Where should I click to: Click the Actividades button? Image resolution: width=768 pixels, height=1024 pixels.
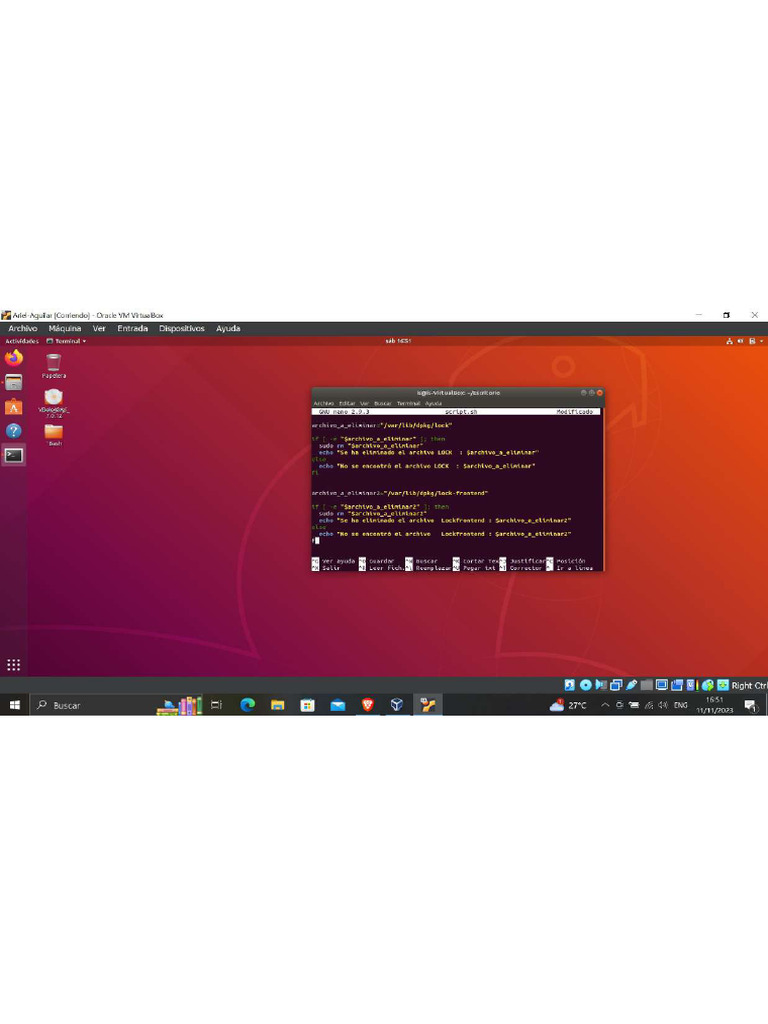point(22,341)
